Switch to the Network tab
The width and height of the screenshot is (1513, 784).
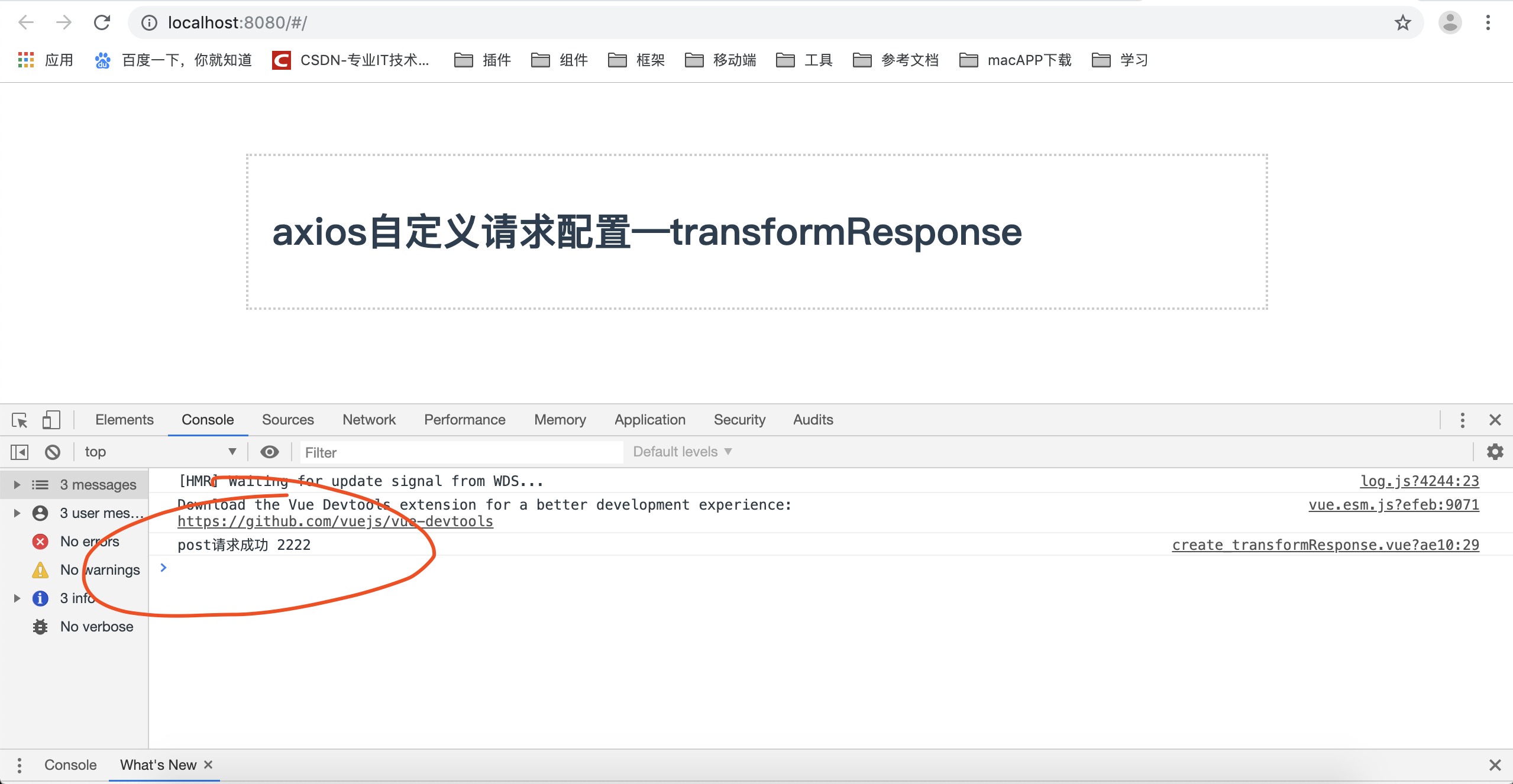[368, 420]
